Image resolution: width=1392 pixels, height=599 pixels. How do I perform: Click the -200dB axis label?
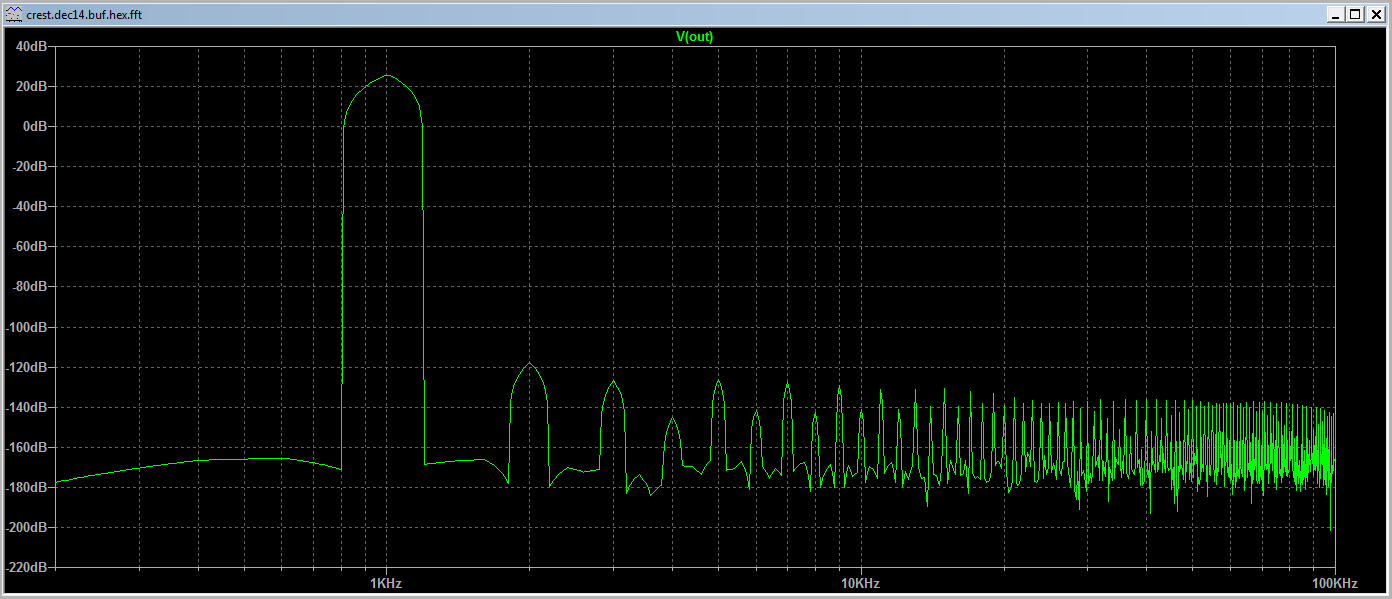[26, 527]
